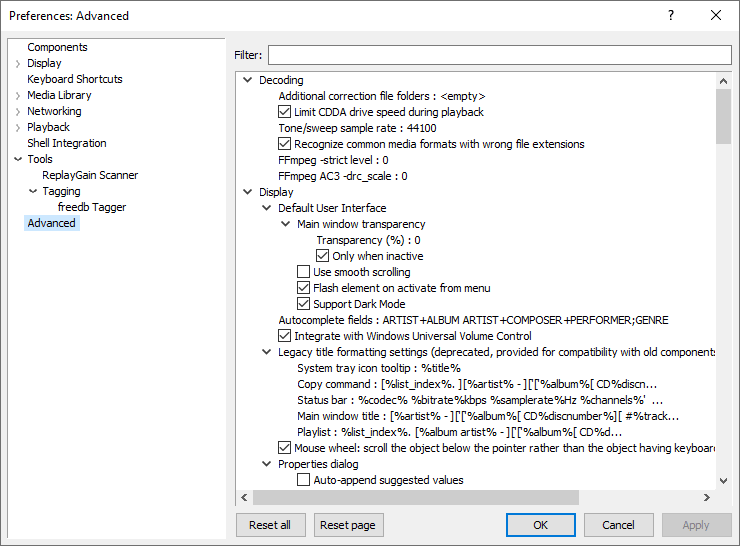Uncheck Support Dark Mode option
740x546 pixels.
(x=304, y=304)
